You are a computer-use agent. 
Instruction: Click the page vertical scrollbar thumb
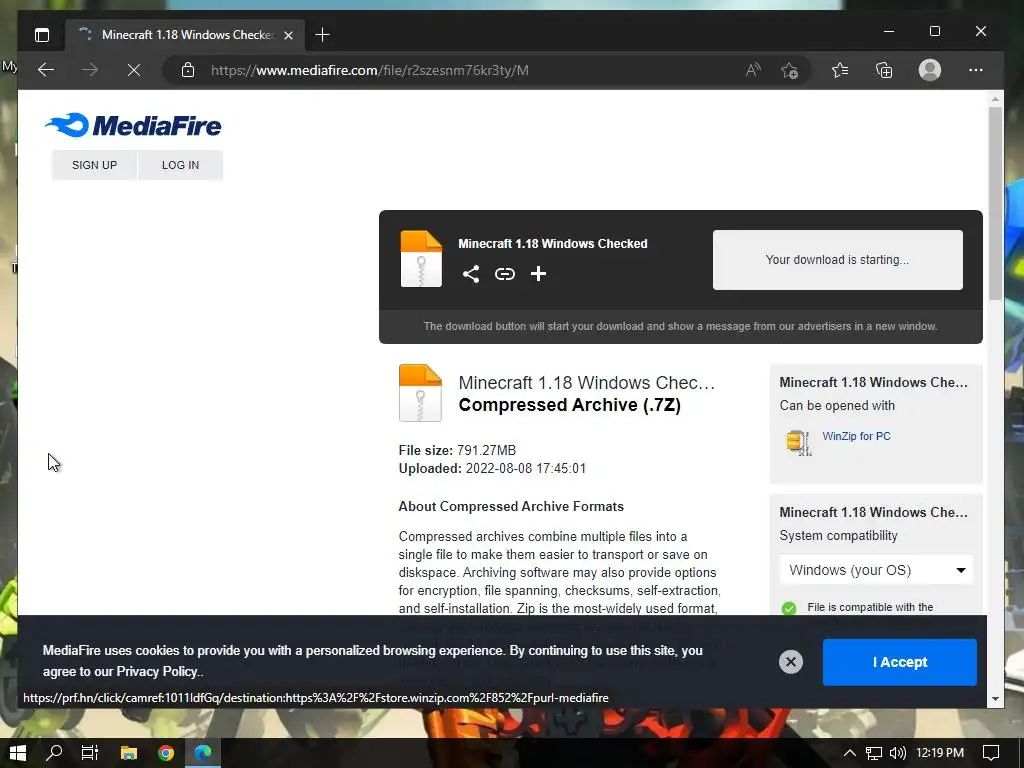tap(995, 202)
